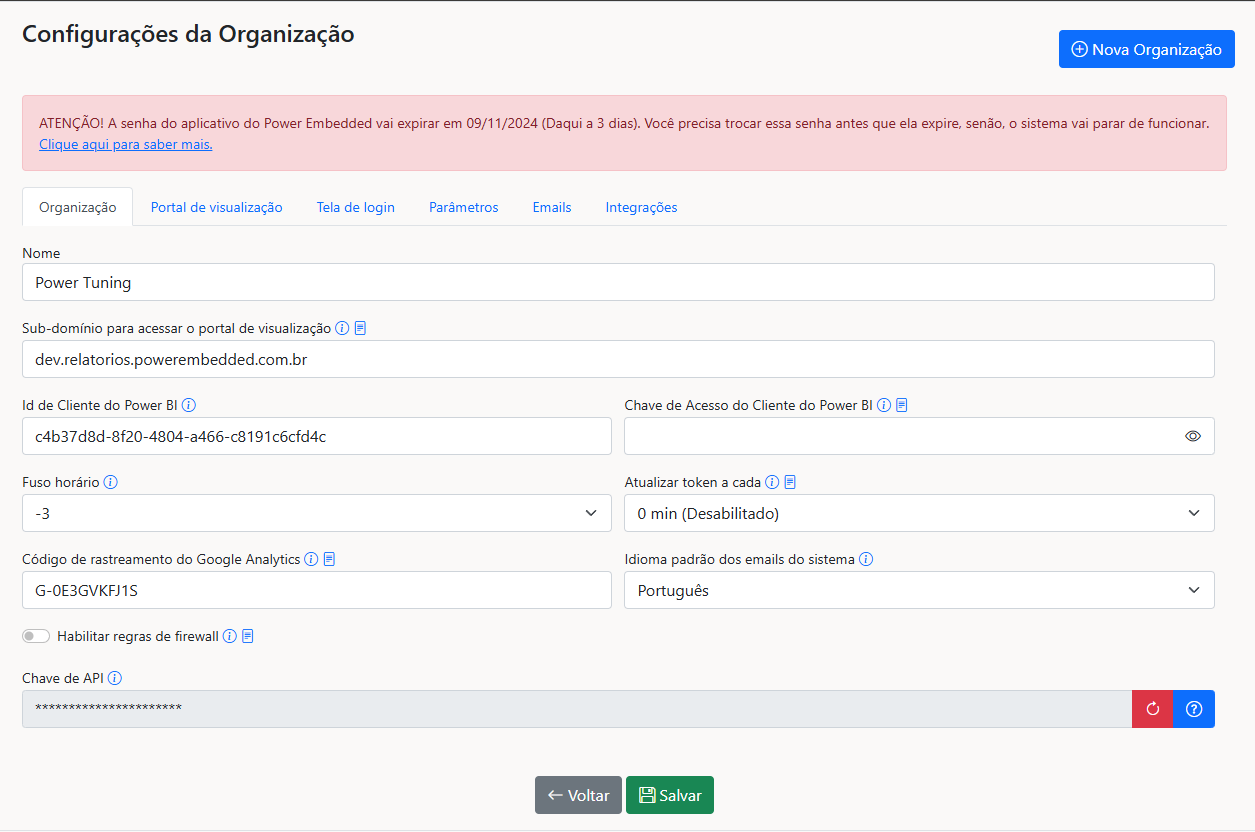This screenshot has height=832, width=1255.
Task: Open the Emails tab
Action: [552, 207]
